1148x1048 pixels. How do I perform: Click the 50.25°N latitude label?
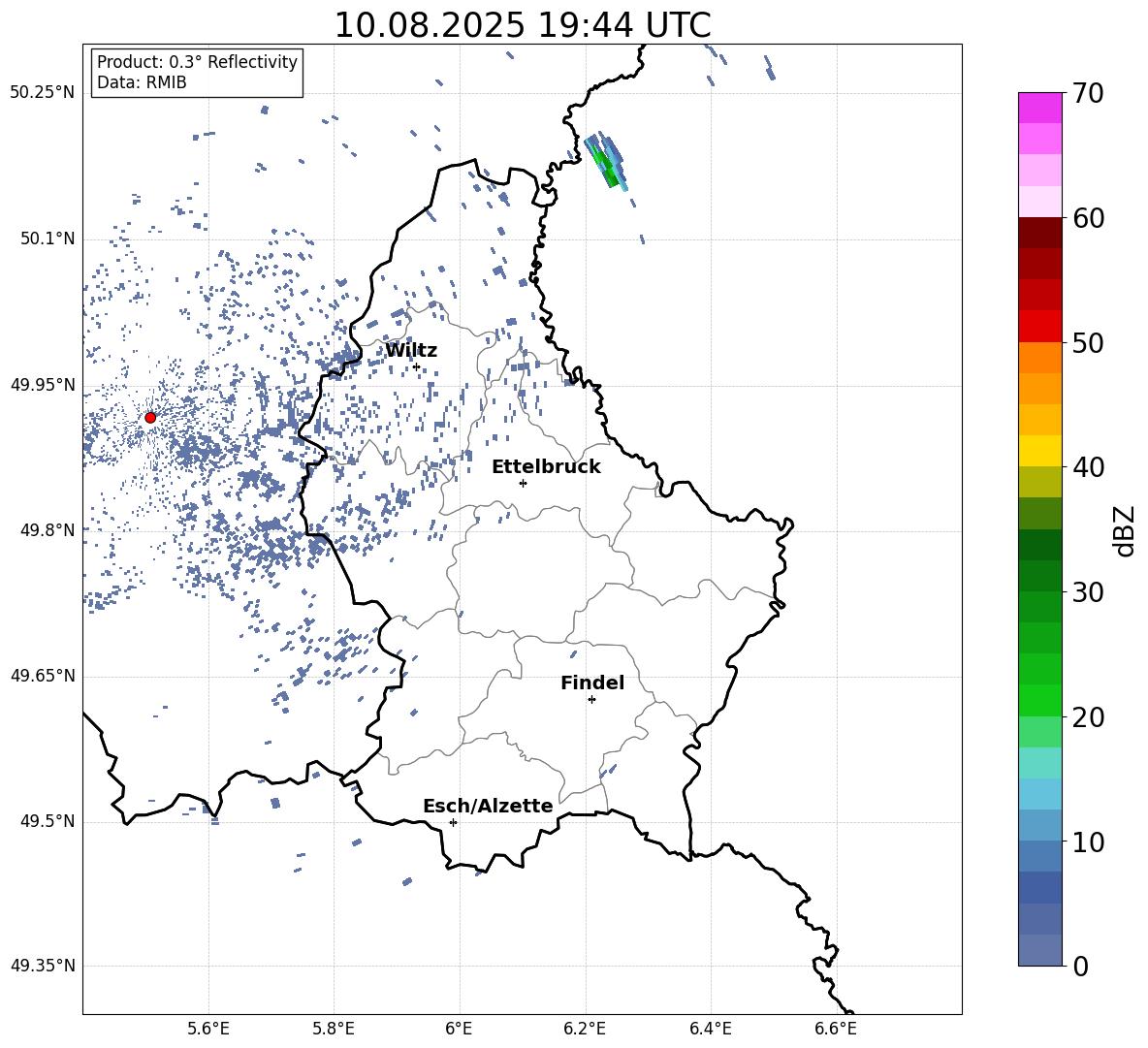pyautogui.click(x=43, y=93)
